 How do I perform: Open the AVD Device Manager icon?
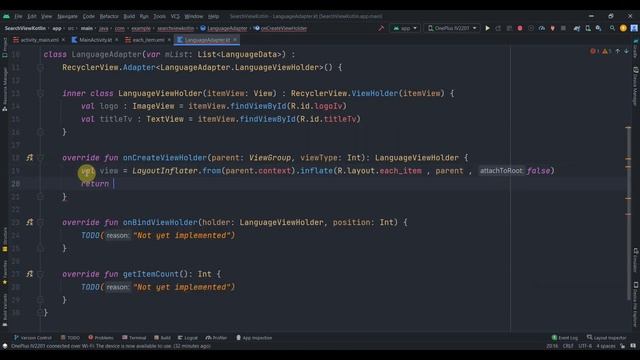pyautogui.click(x=588, y=28)
